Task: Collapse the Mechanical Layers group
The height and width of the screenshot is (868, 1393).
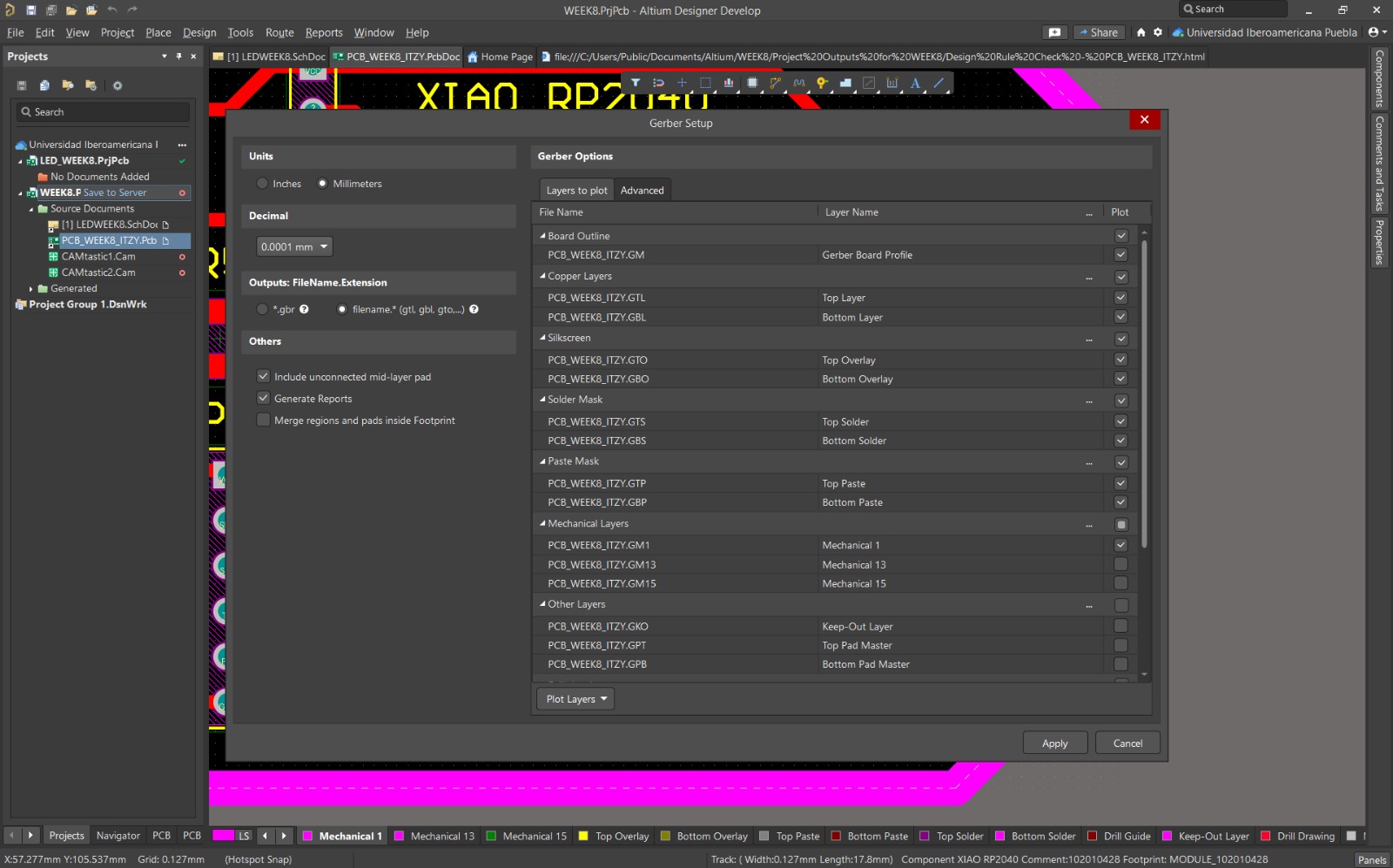Action: 542,523
